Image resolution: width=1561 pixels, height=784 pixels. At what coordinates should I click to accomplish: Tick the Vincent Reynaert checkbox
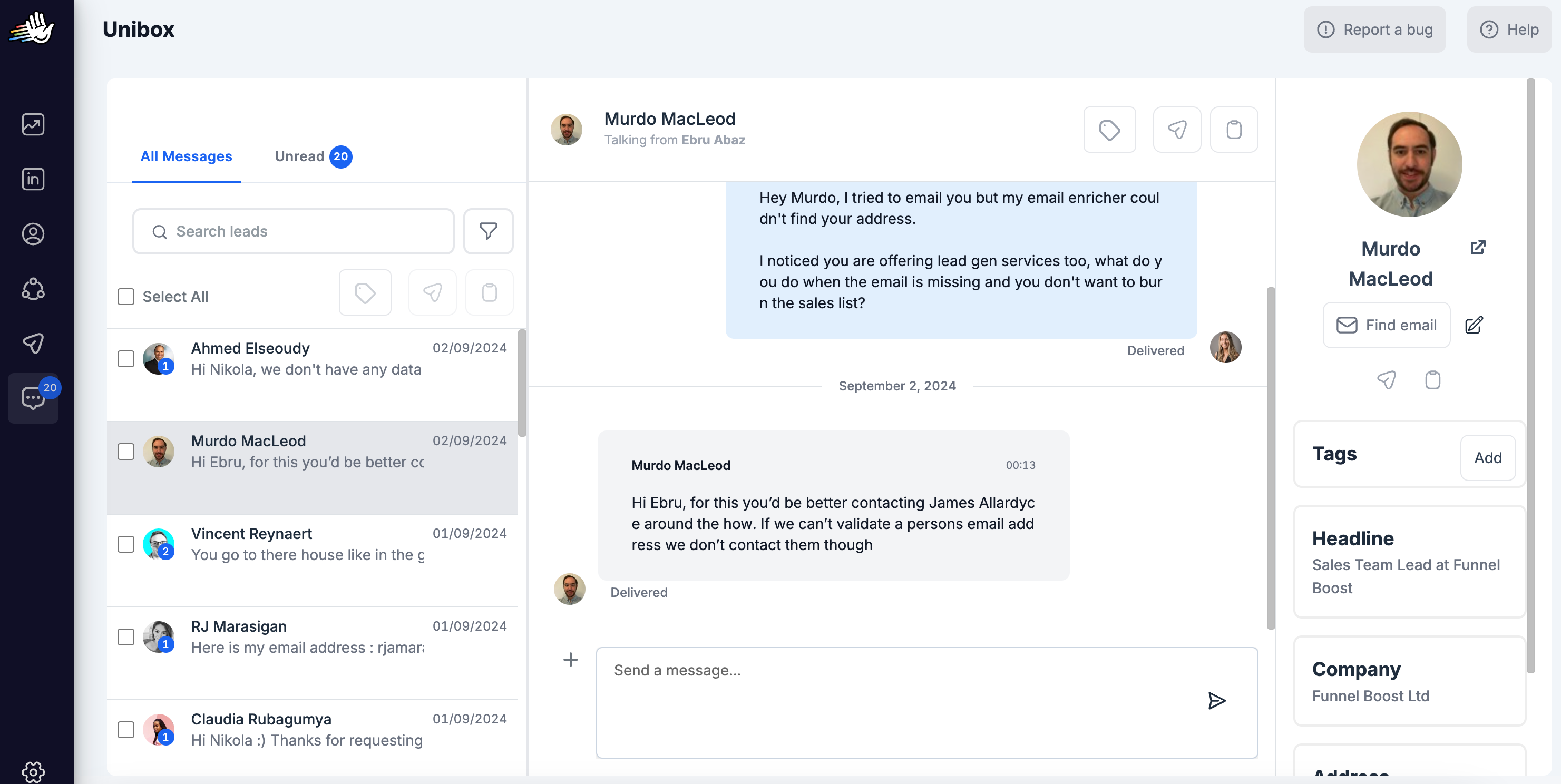[125, 544]
